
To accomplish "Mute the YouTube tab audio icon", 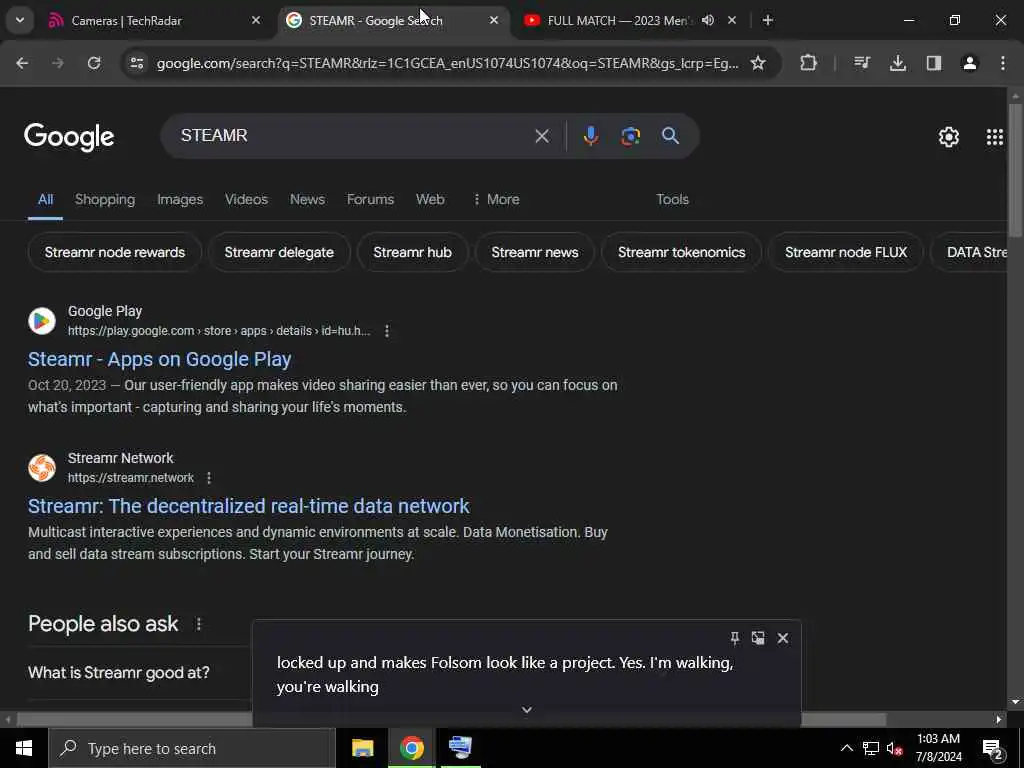I will tap(708, 20).
